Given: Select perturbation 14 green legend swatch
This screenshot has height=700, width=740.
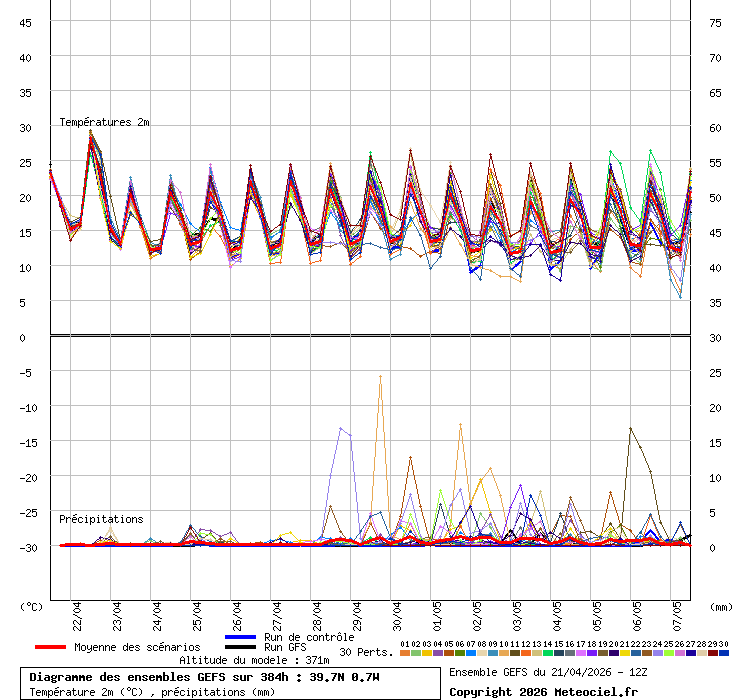Looking at the screenshot, I should (x=548, y=653).
